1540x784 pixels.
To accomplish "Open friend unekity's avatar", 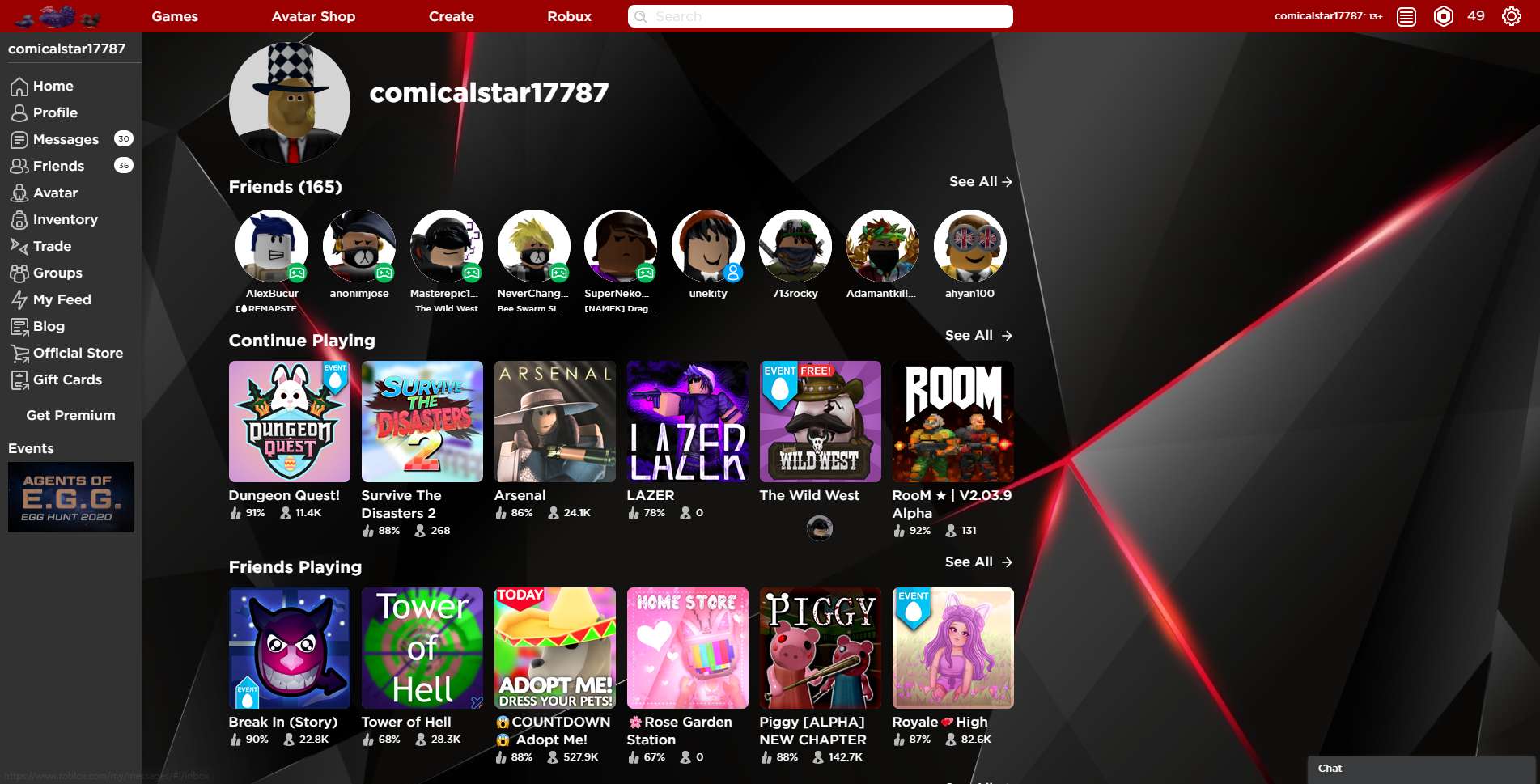I will (708, 246).
